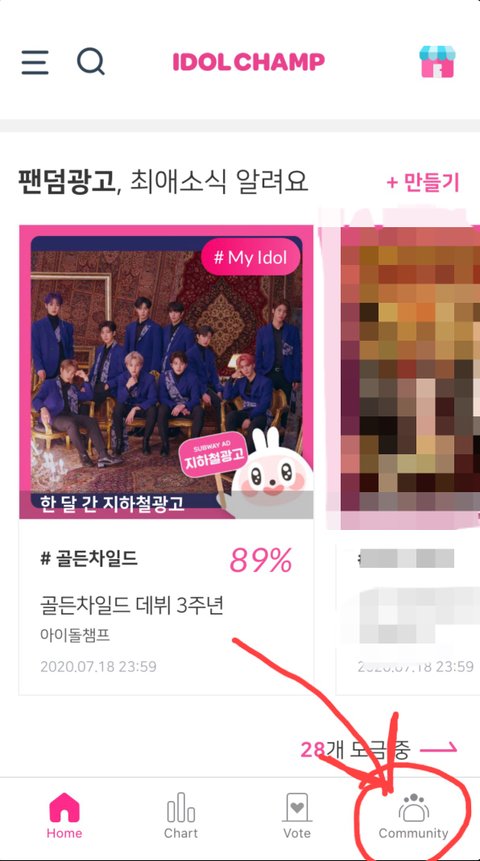Open the Community people icon
This screenshot has height=861, width=480.
[413, 808]
